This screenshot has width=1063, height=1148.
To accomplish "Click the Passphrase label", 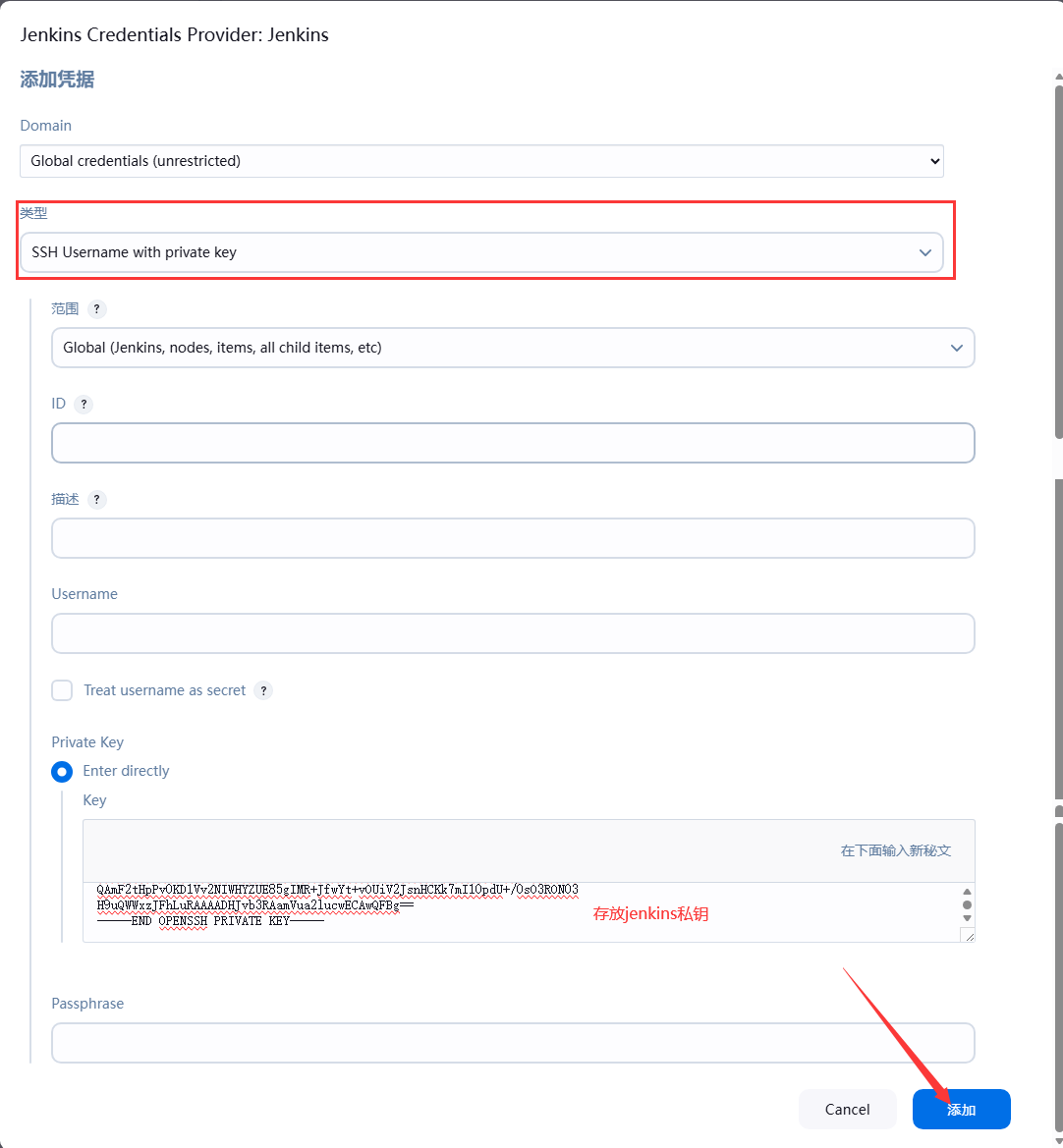I will pyautogui.click(x=87, y=1004).
